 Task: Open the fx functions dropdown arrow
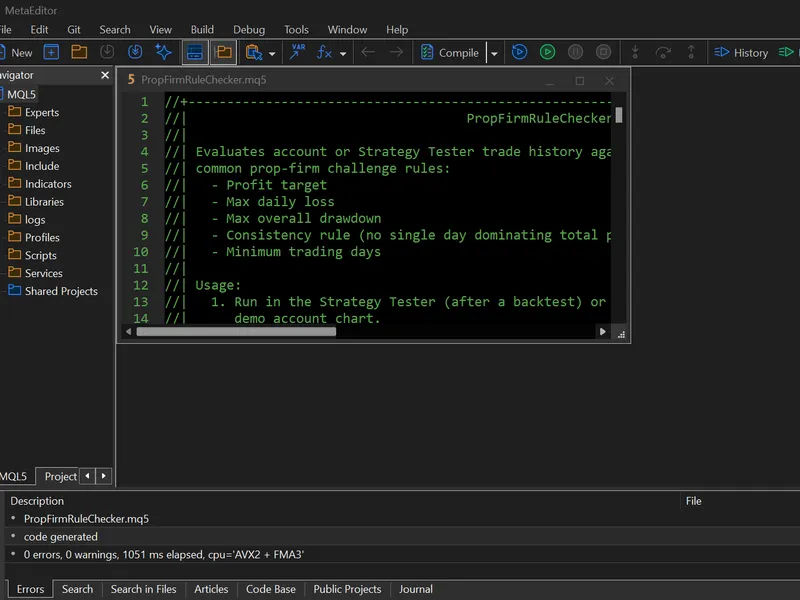343,53
